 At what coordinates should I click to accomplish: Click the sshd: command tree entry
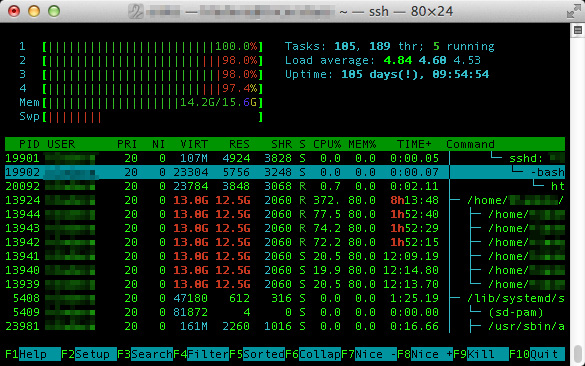tap(526, 158)
